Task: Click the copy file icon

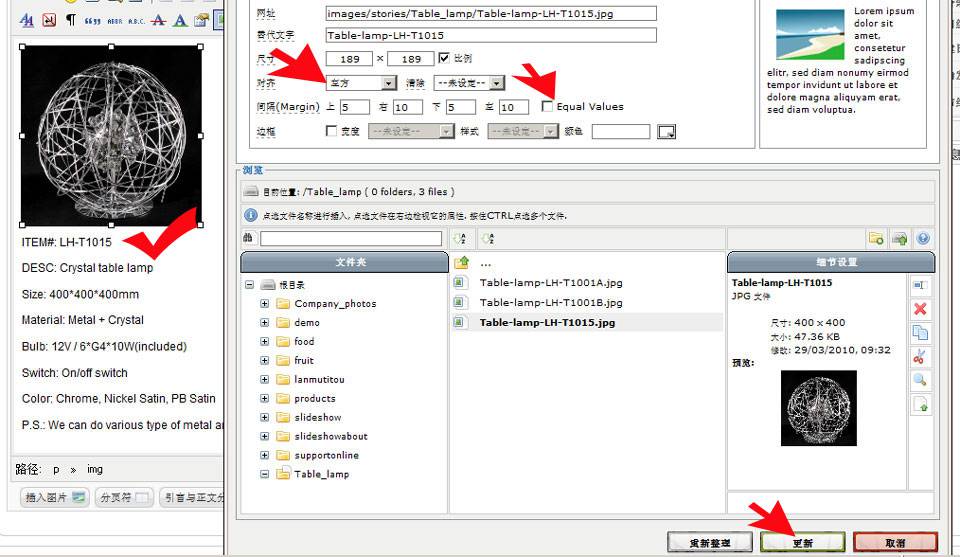Action: pos(920,332)
